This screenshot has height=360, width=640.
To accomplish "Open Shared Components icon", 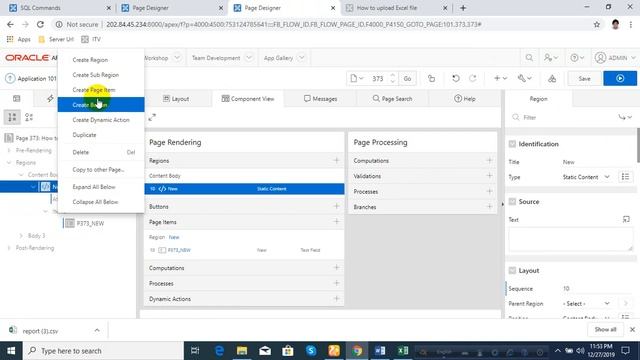I will click(x=552, y=78).
